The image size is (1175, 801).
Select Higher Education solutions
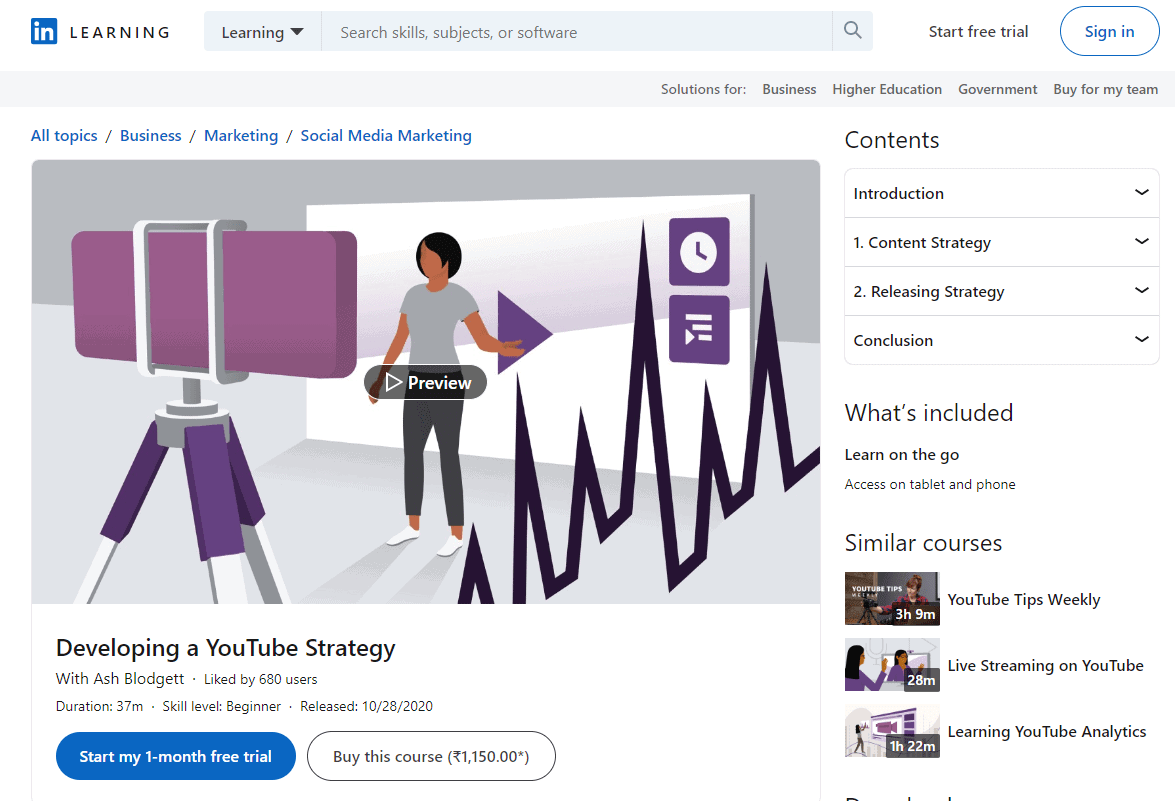[887, 88]
